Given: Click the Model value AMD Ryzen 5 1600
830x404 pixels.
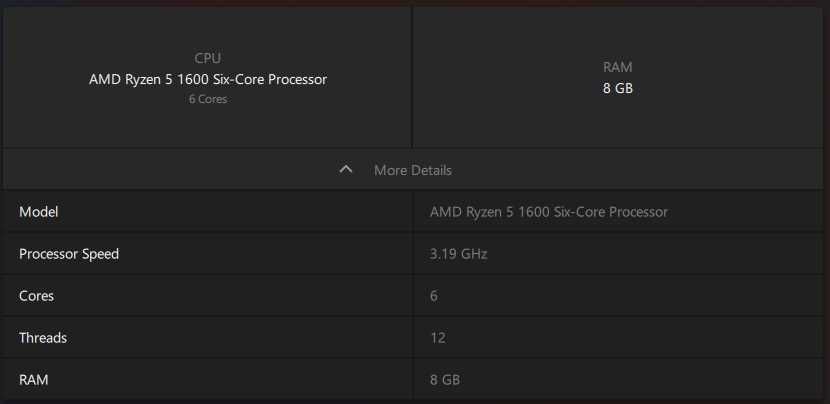Looking at the screenshot, I should click(548, 212).
